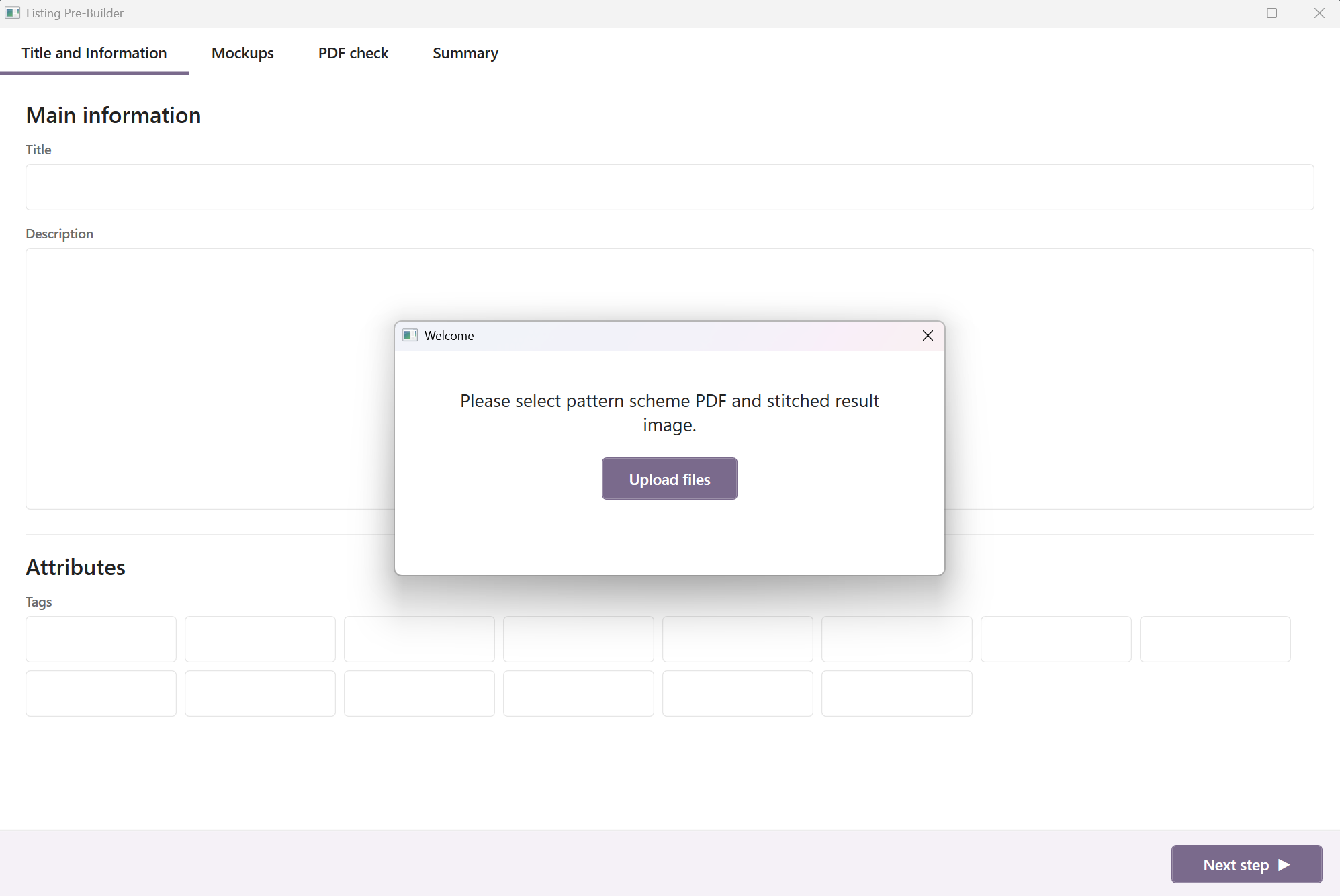Select the Title and Information tab

click(x=94, y=53)
